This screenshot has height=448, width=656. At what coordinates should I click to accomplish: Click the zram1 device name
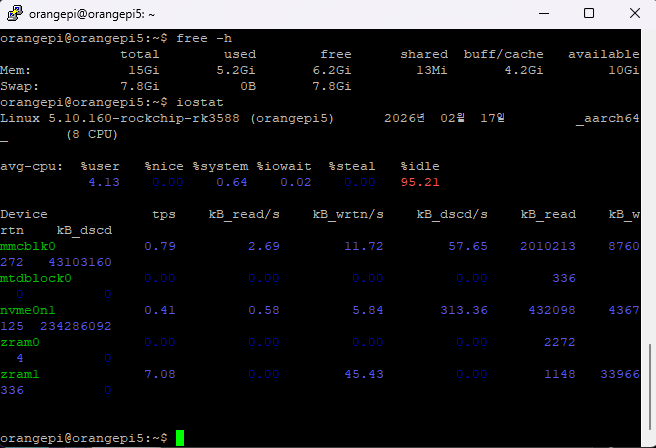[x=20, y=373]
